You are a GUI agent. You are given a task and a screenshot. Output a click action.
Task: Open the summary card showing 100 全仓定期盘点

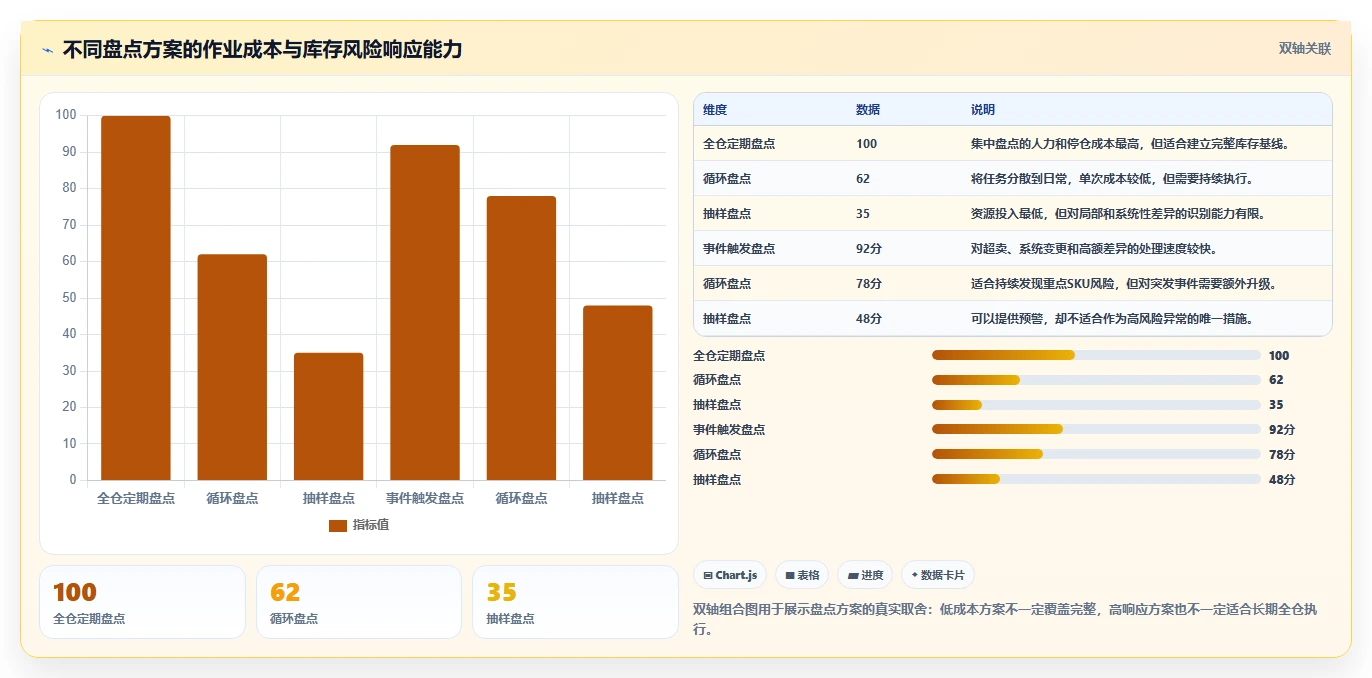(142, 602)
